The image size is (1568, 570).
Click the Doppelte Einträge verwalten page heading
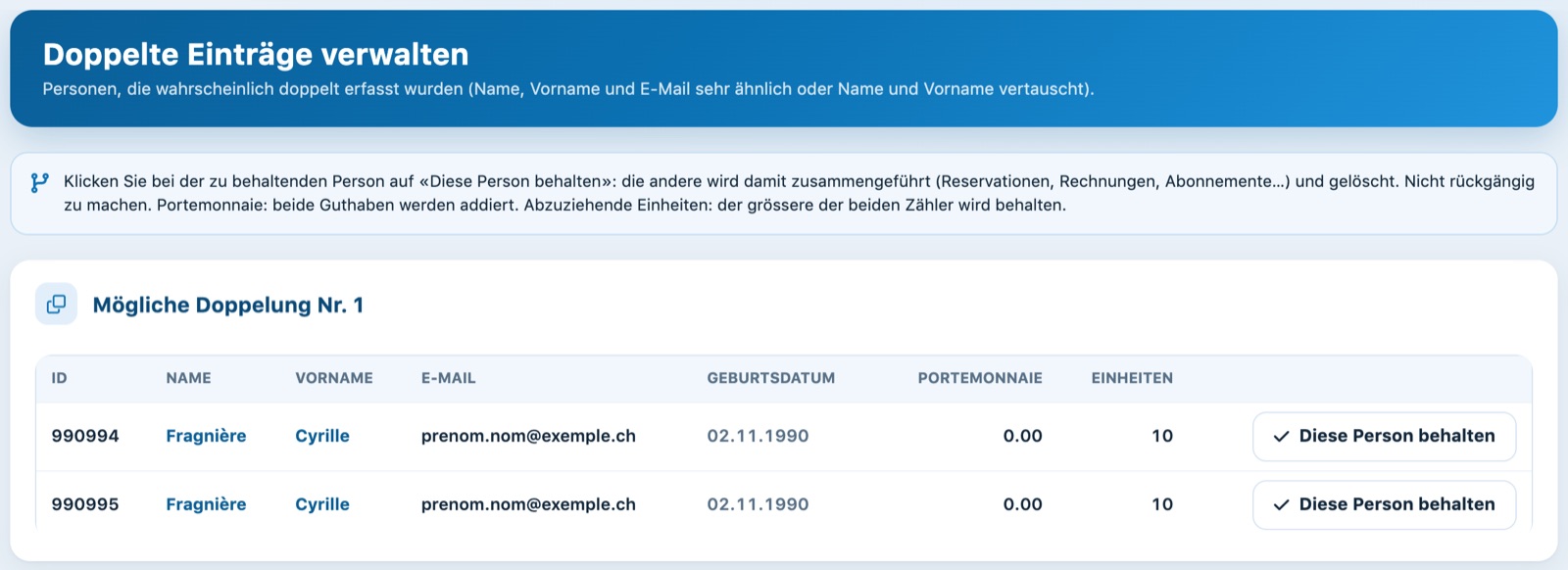click(x=256, y=54)
